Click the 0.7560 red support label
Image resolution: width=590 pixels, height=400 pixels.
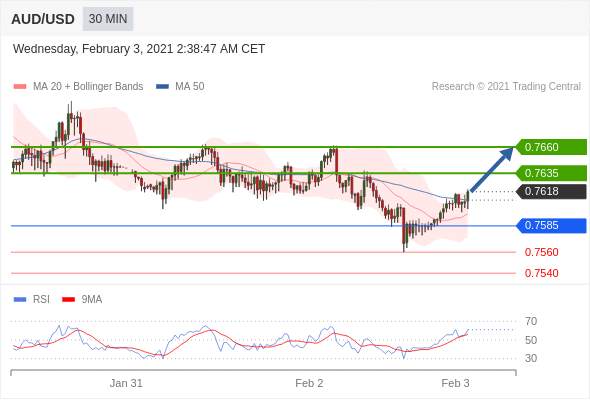pyautogui.click(x=541, y=252)
